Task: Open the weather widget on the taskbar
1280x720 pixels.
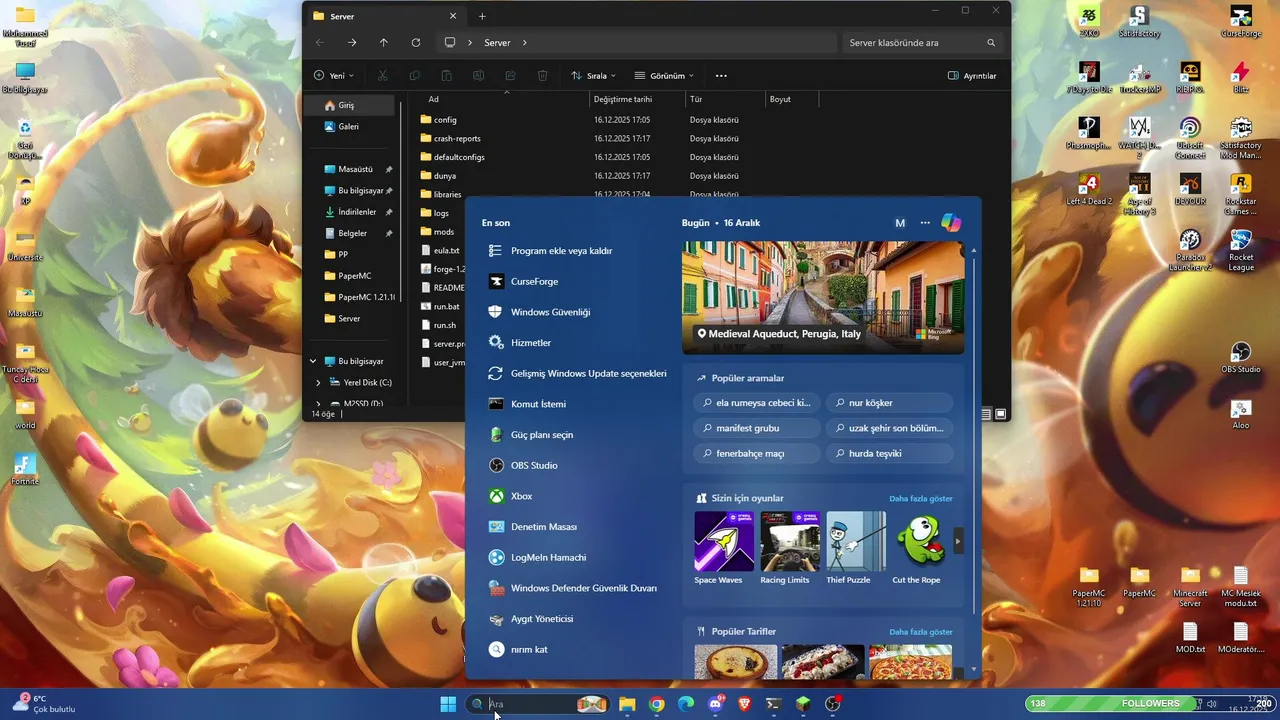Action: (x=42, y=704)
